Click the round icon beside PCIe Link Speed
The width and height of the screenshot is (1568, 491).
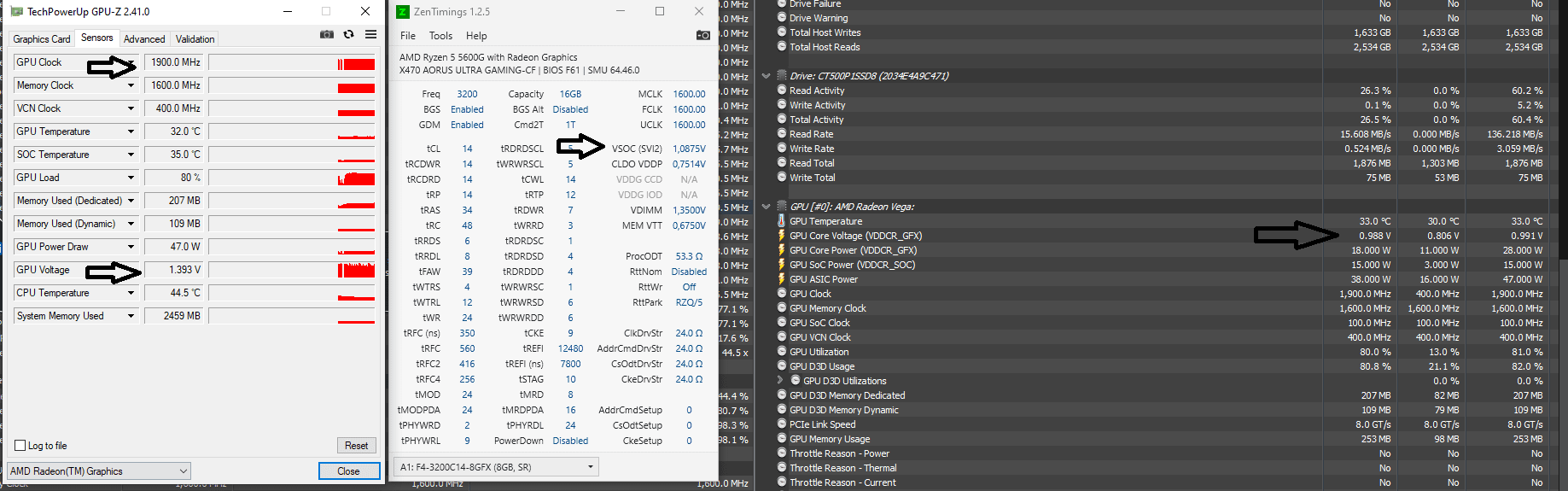[781, 424]
